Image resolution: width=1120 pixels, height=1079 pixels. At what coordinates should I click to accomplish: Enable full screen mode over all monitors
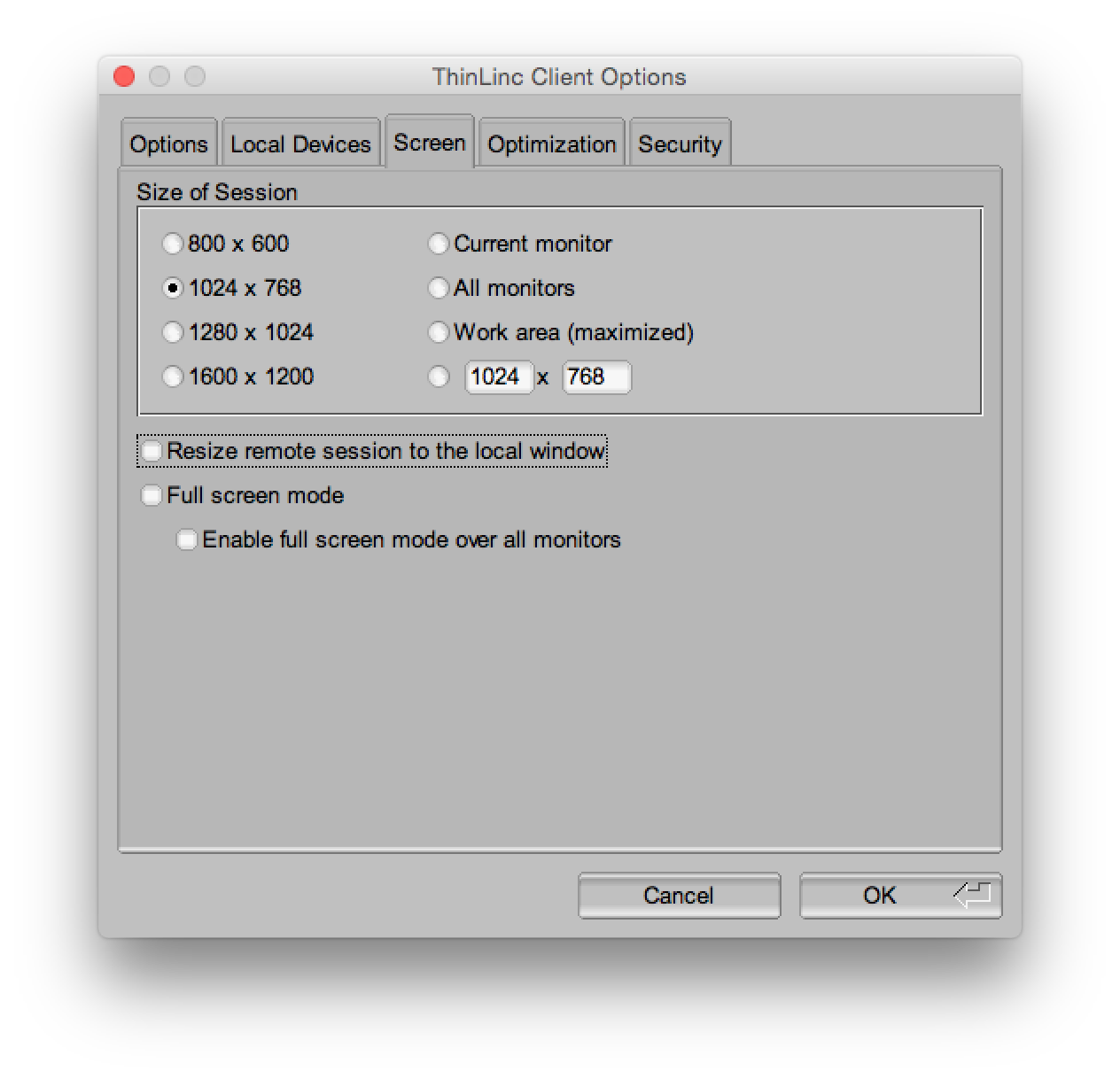click(x=187, y=539)
